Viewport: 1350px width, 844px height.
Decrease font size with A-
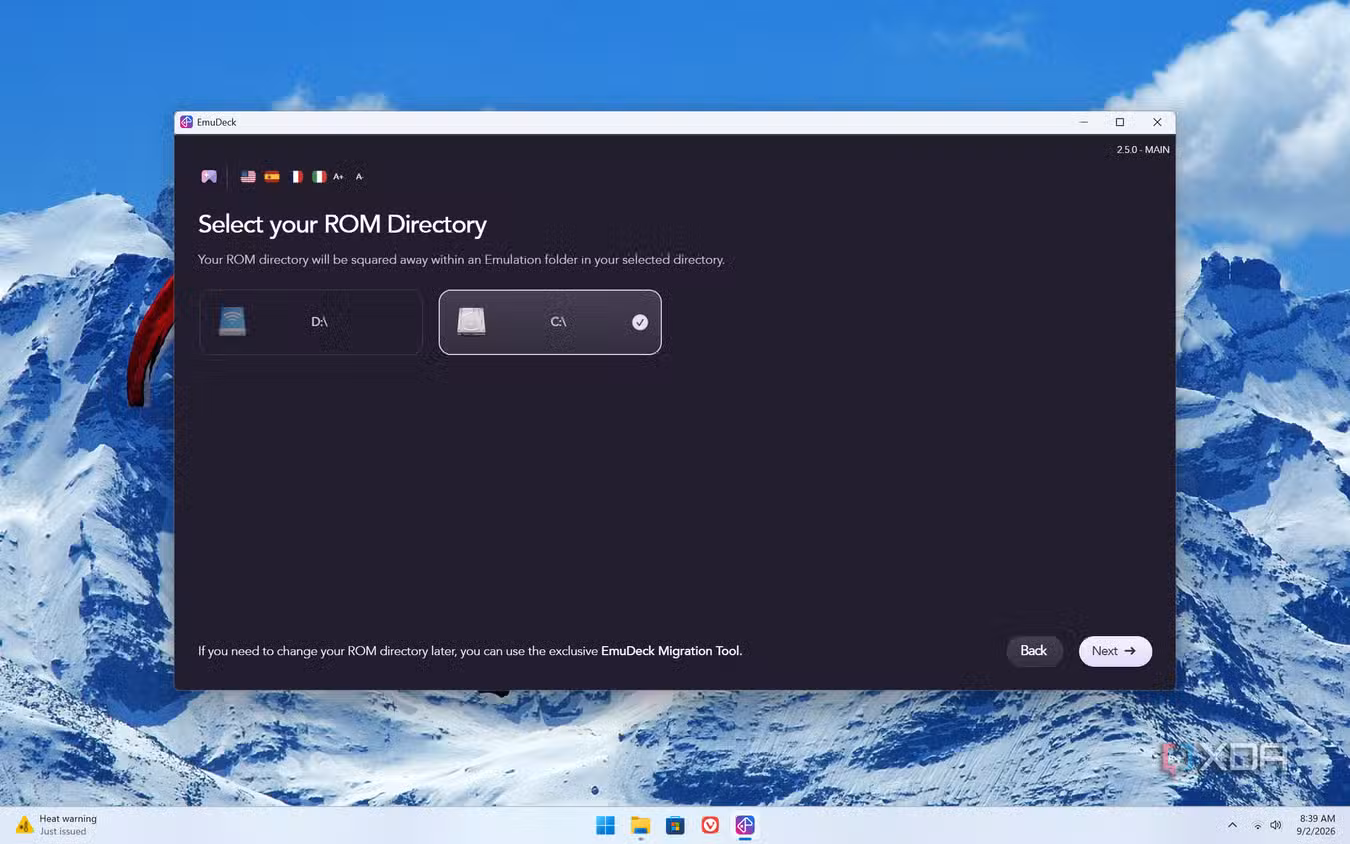(x=359, y=176)
